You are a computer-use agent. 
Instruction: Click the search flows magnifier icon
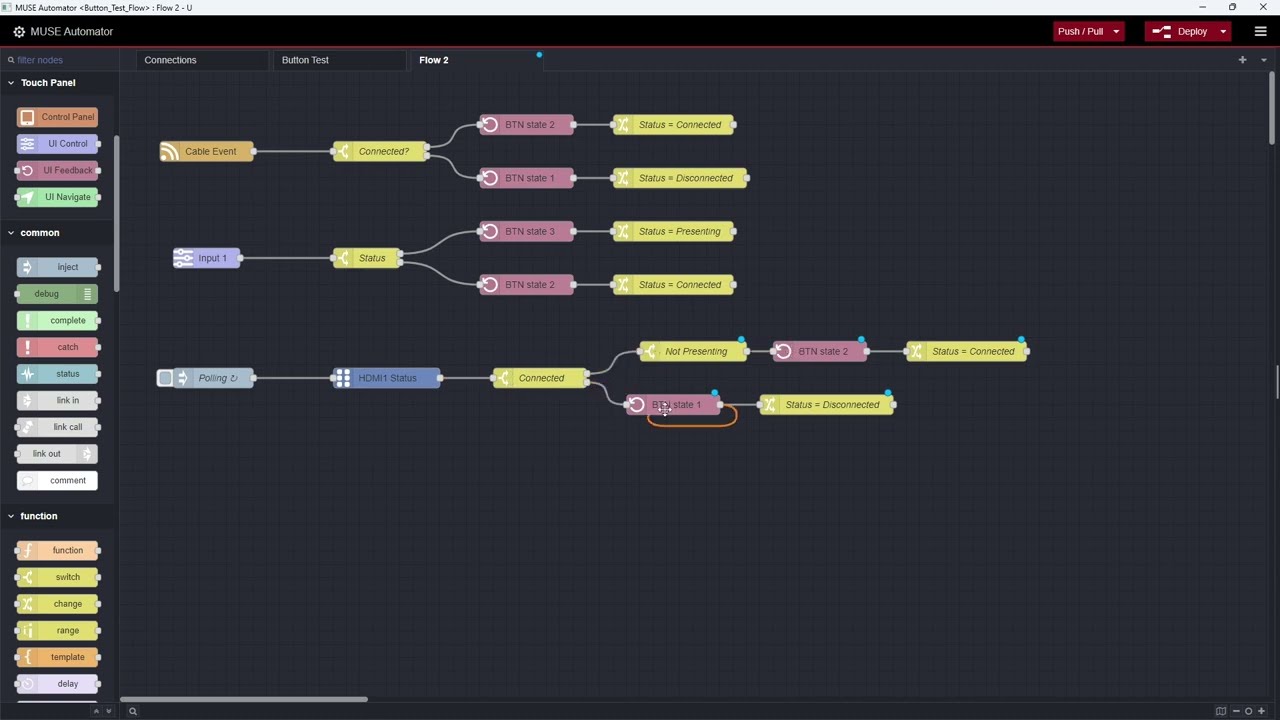132,711
